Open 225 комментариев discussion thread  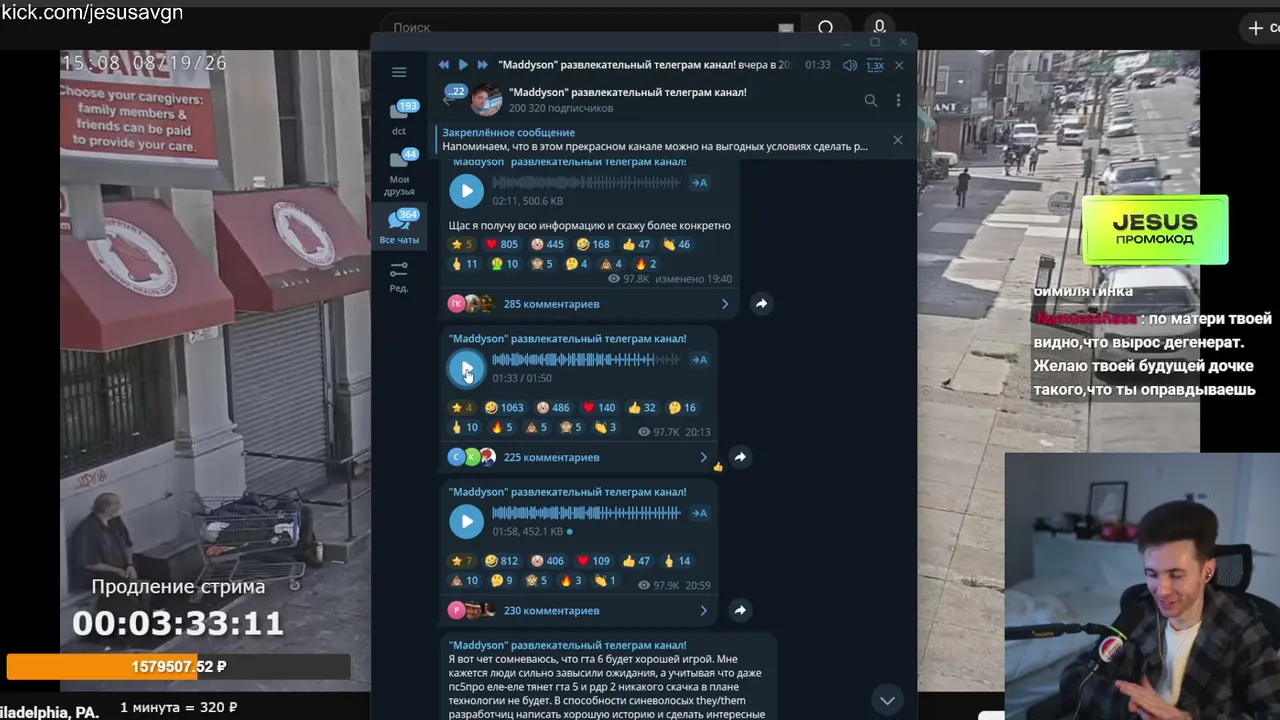[x=578, y=457]
